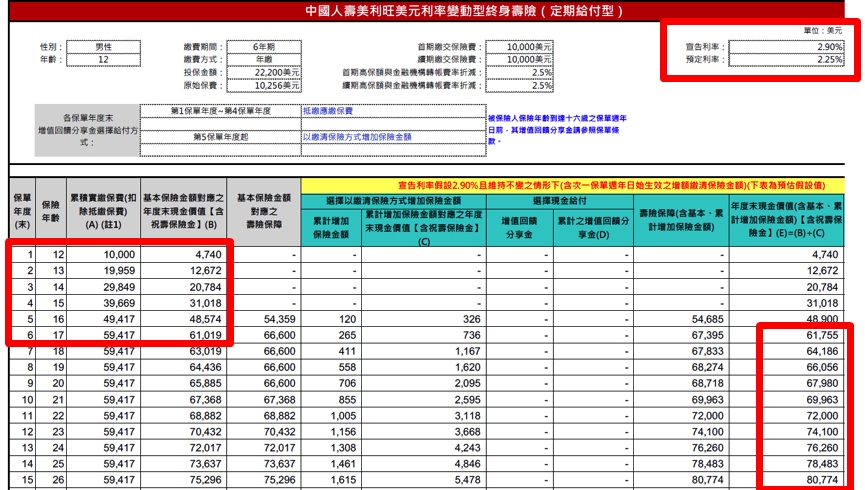Select cell showing 64,436

[x=183, y=367]
